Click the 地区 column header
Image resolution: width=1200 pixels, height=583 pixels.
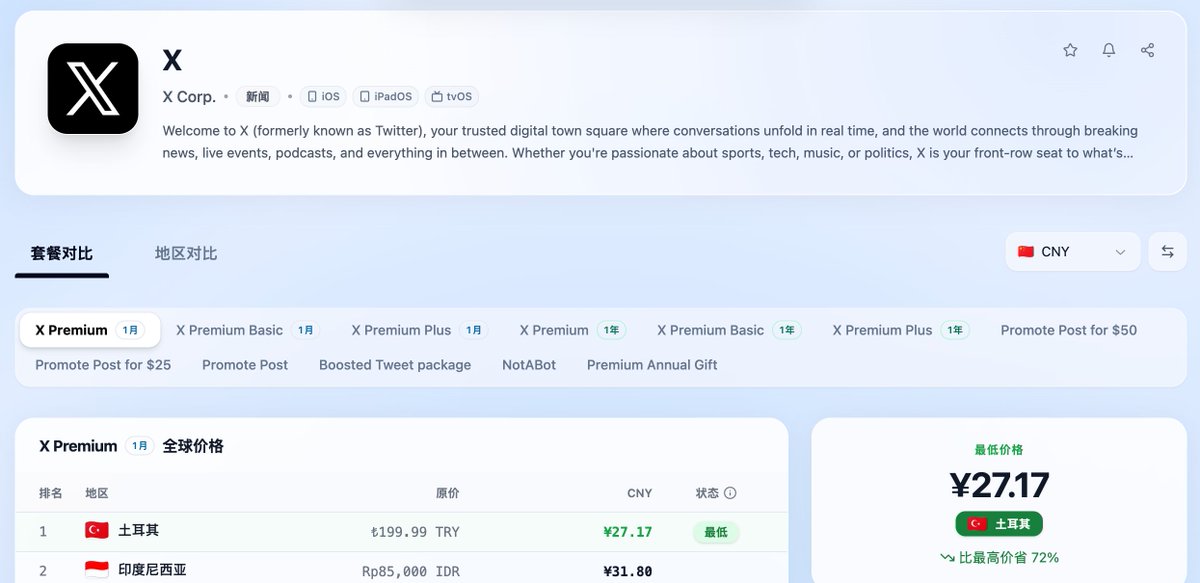click(x=97, y=493)
